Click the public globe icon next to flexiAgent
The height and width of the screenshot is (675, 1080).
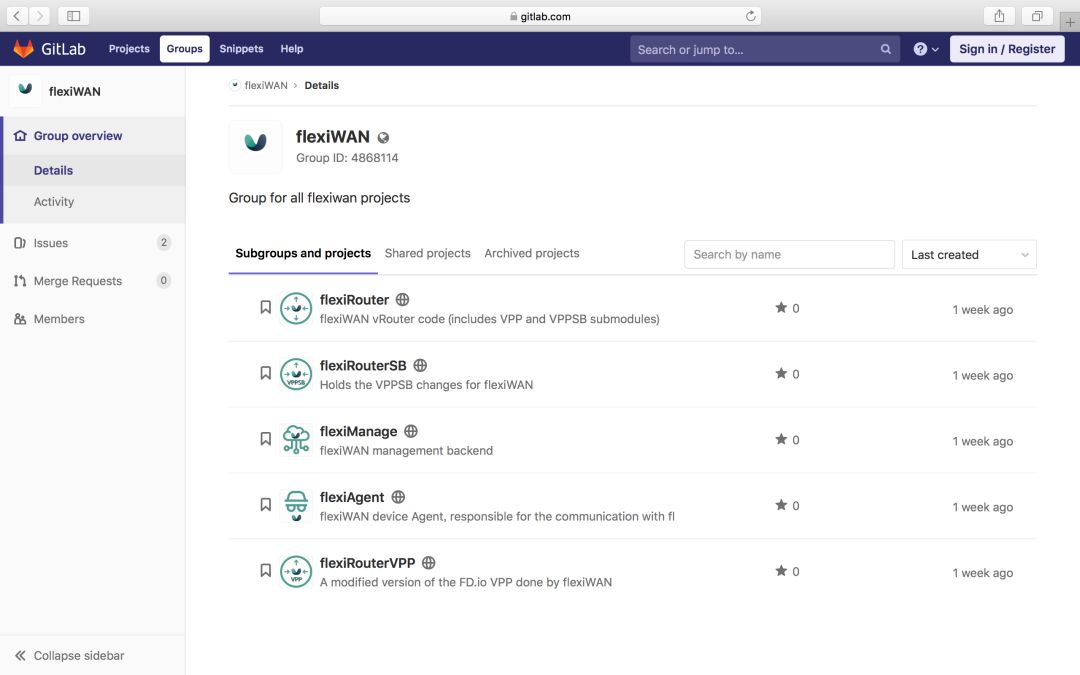(x=398, y=497)
